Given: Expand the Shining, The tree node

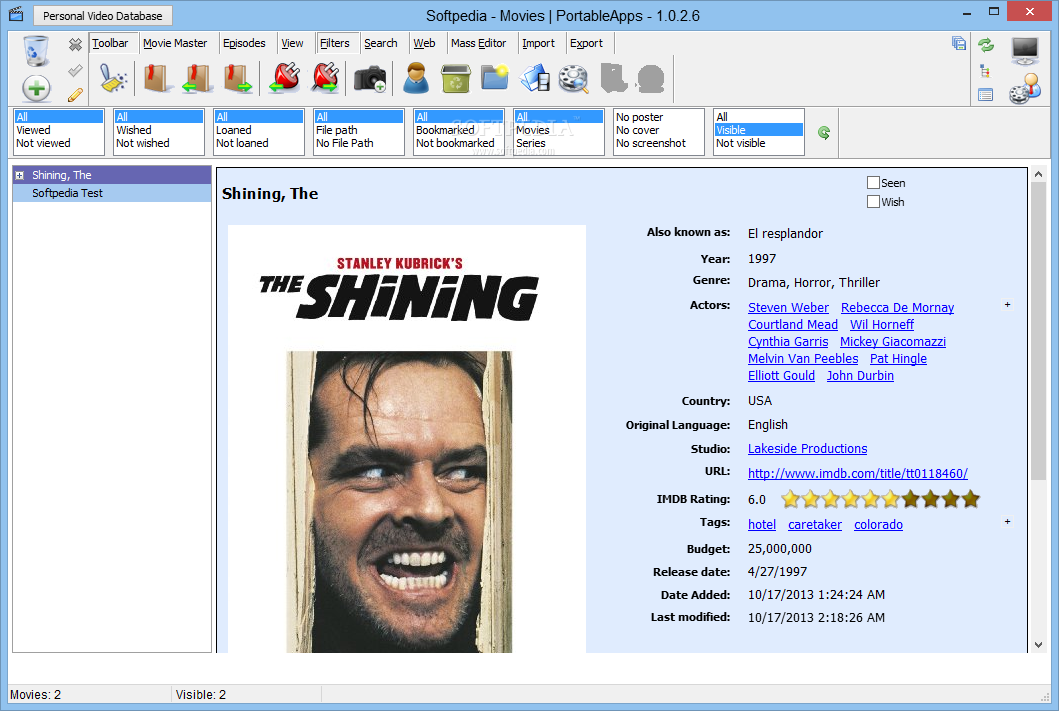Looking at the screenshot, I should coord(20,176).
